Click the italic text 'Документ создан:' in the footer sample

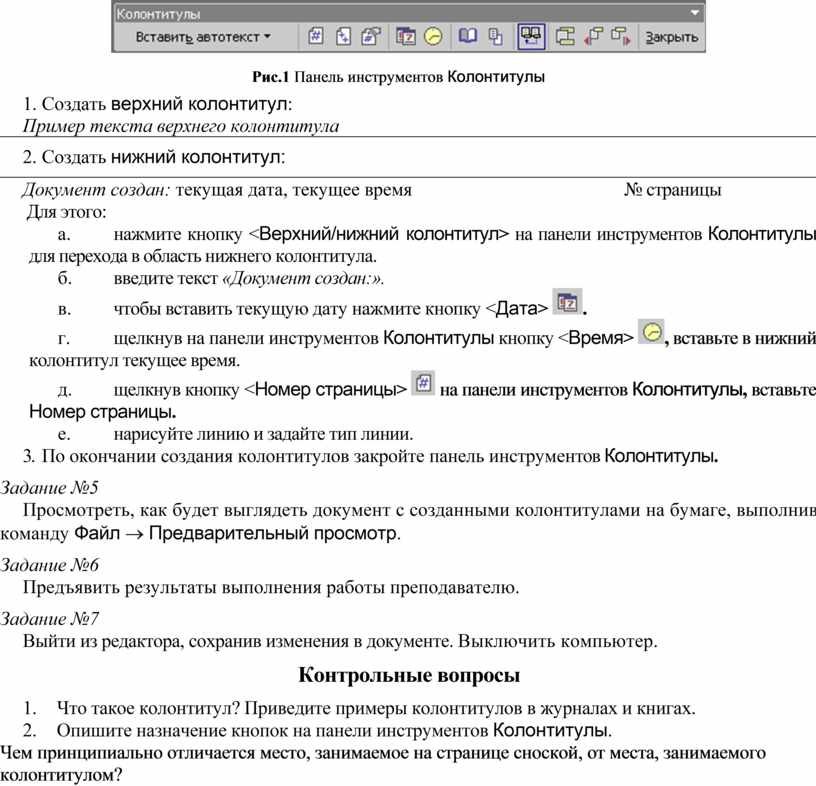coord(96,190)
